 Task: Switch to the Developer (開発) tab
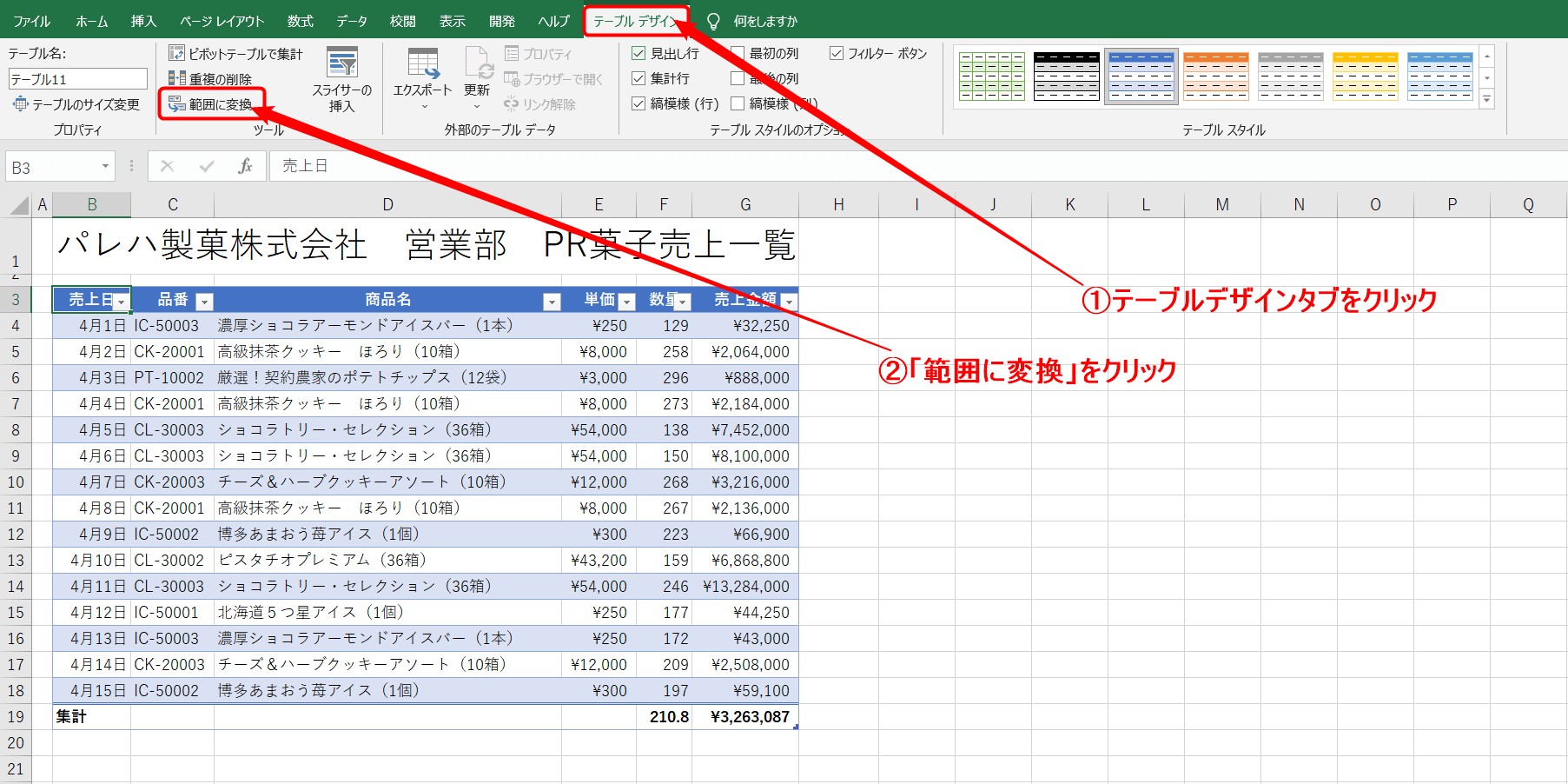502,21
